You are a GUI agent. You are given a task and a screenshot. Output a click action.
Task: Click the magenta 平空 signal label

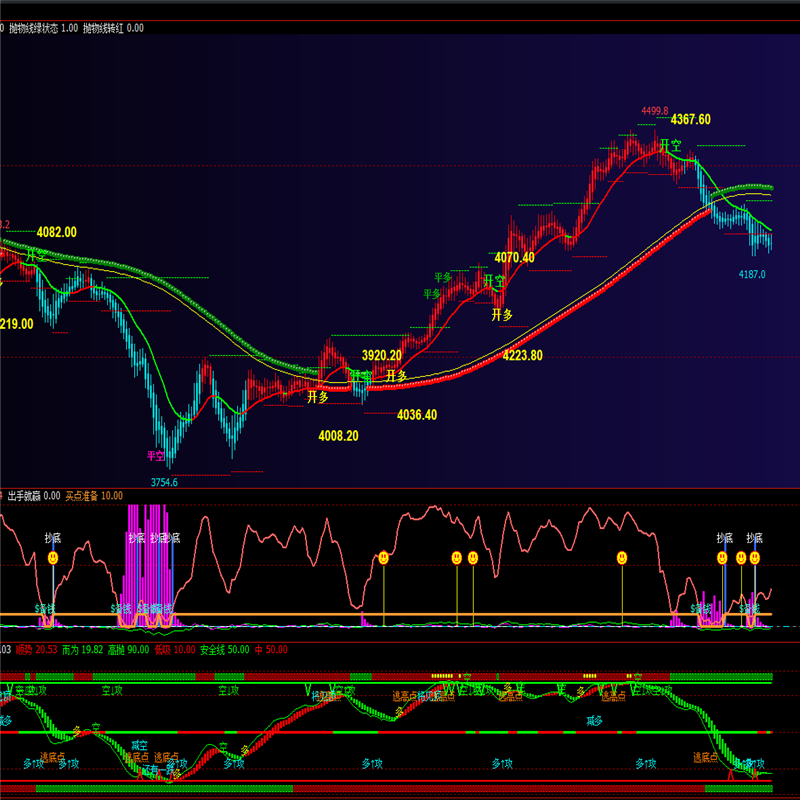tap(156, 456)
